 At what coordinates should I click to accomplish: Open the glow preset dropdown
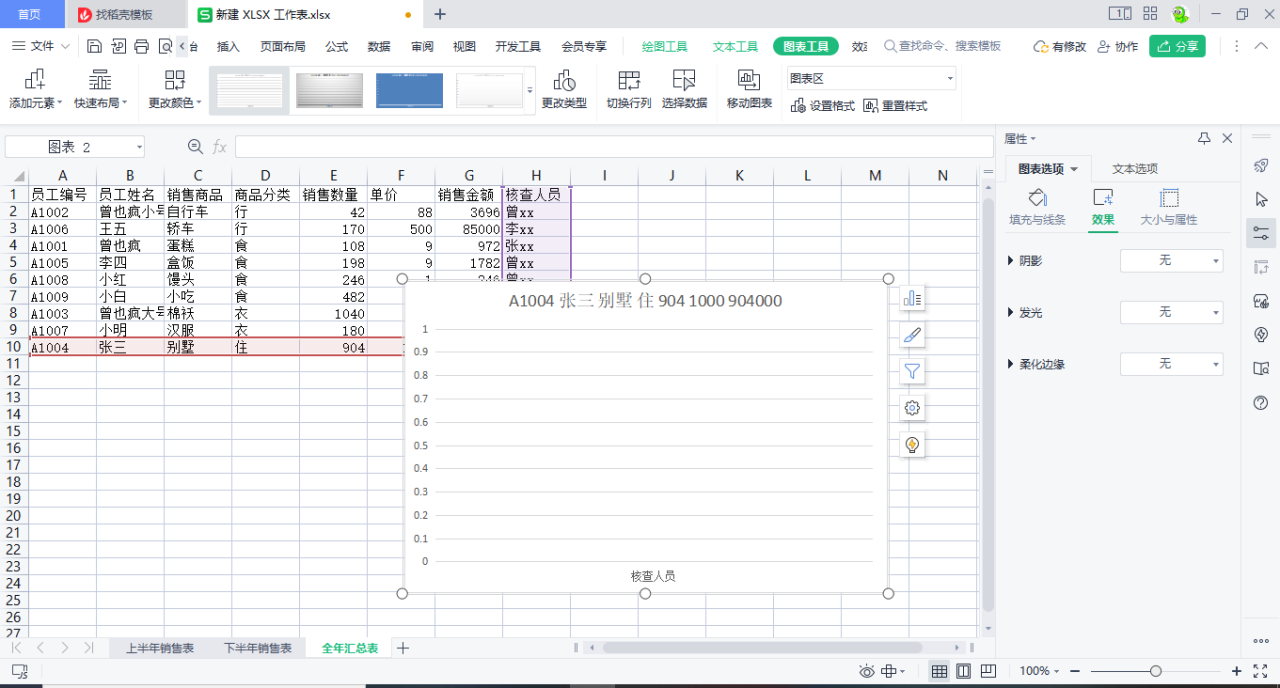(x=1171, y=313)
